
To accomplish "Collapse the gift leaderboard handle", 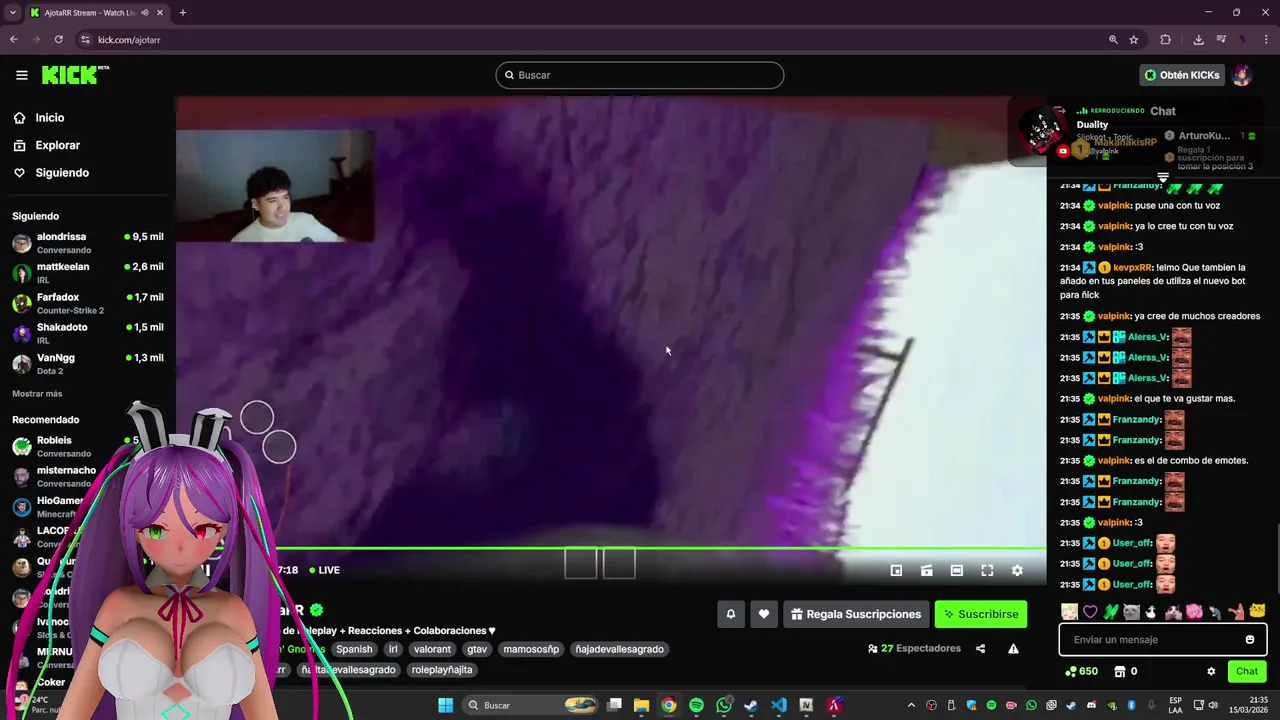I will (x=1163, y=177).
